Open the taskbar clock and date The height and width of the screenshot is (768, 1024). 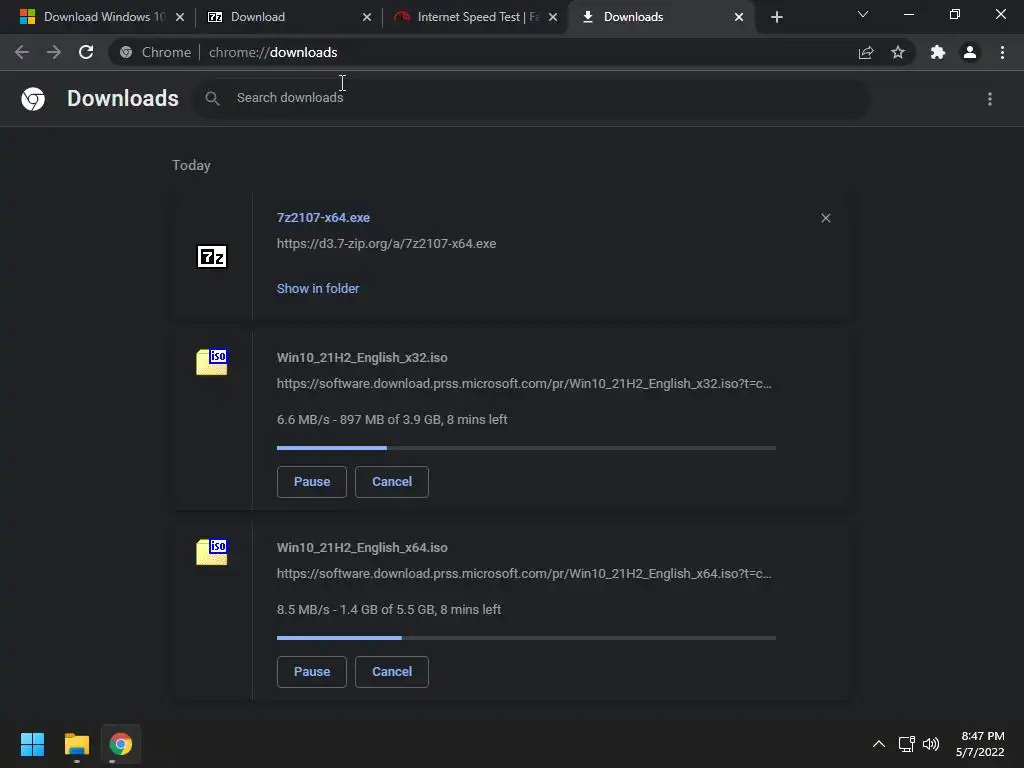click(x=980, y=744)
